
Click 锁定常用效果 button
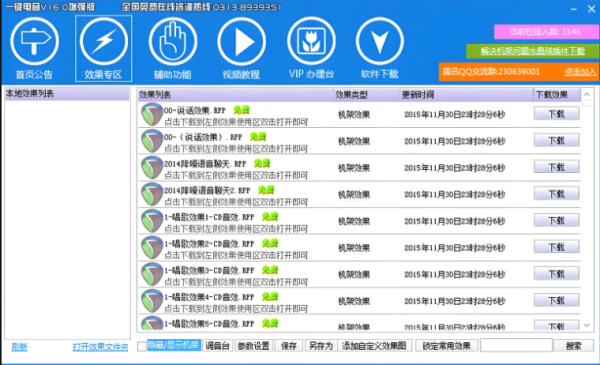click(x=446, y=346)
